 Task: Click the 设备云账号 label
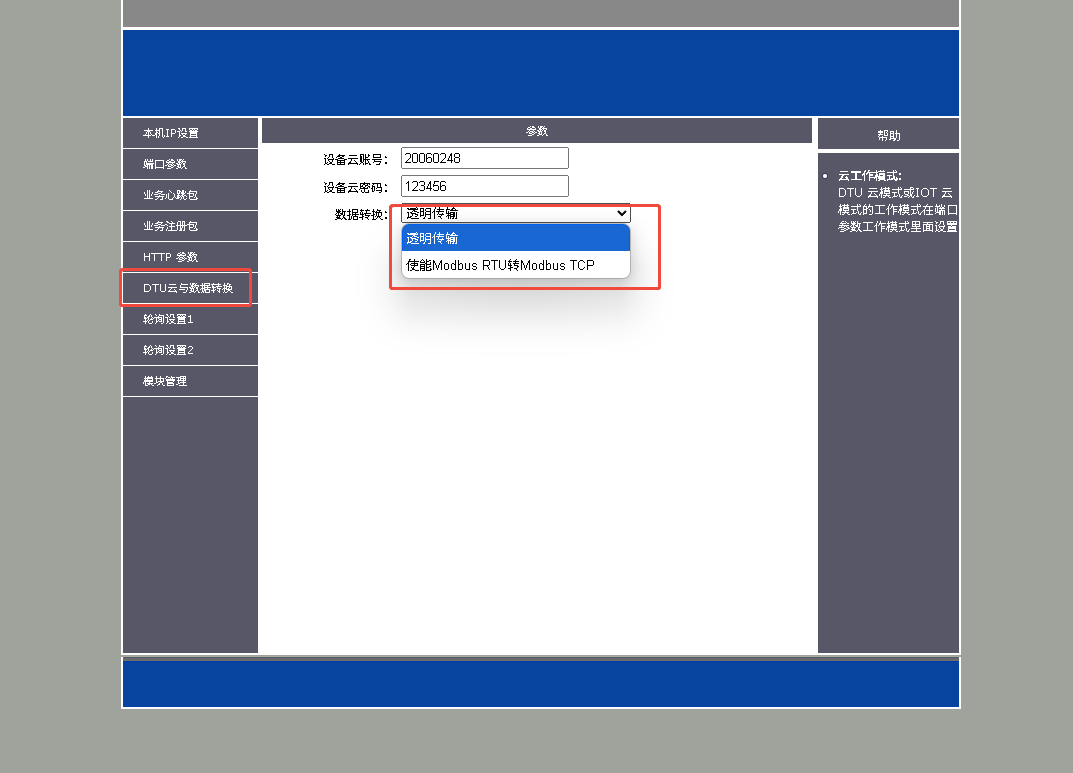[355, 159]
